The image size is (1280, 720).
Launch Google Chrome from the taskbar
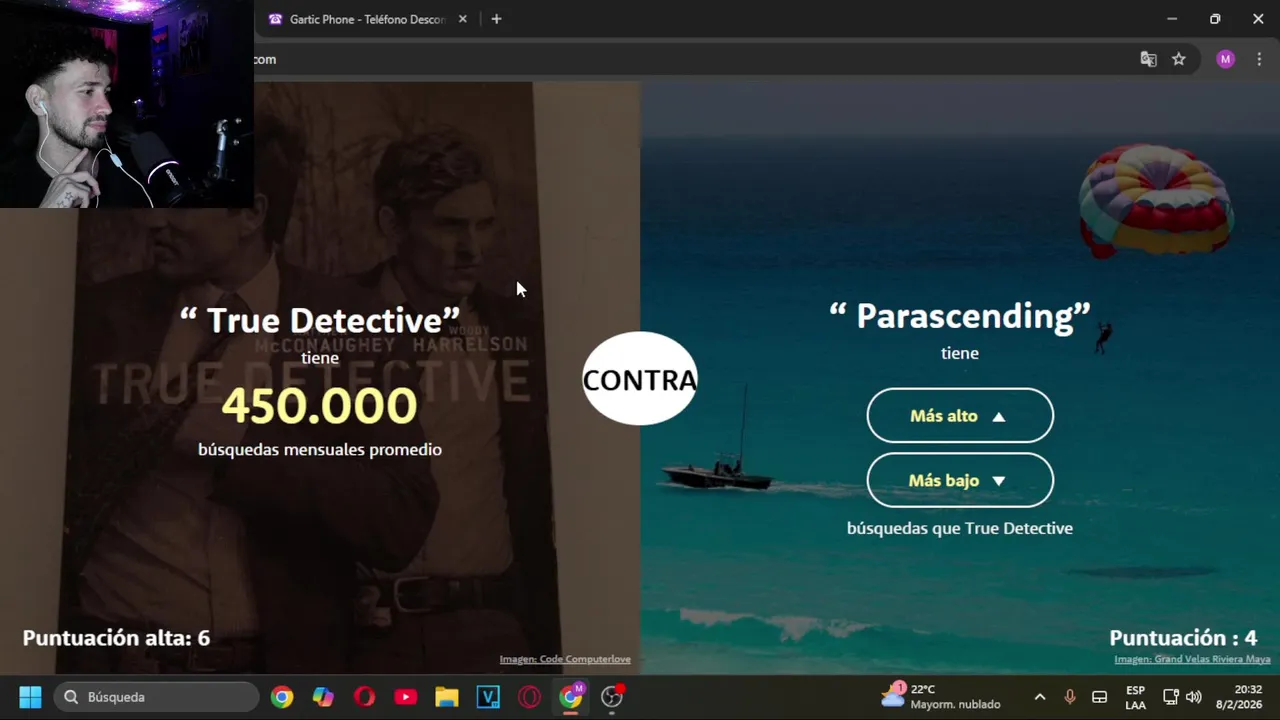click(x=282, y=697)
